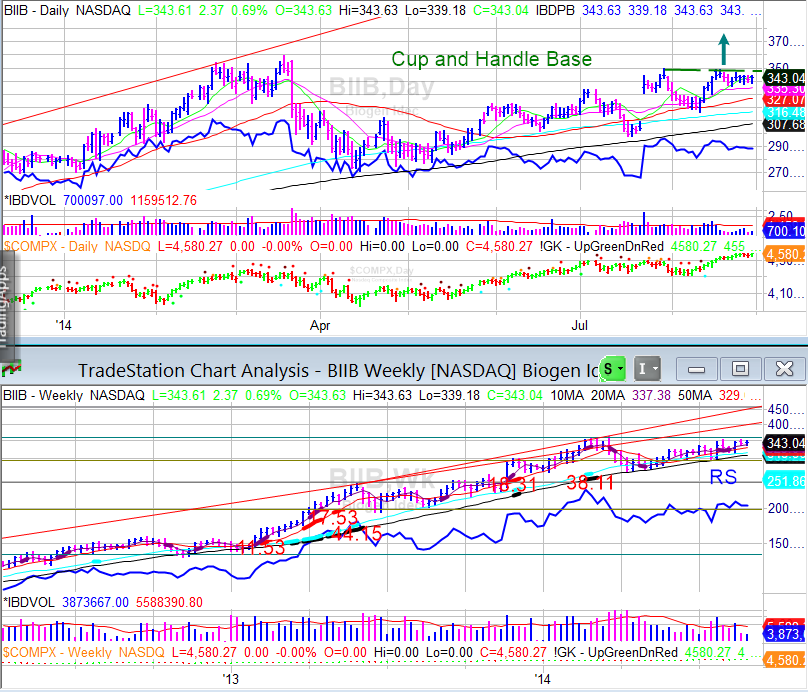Click the weekly 343.04 last-price tag
The width and height of the screenshot is (808, 692).
784,443
